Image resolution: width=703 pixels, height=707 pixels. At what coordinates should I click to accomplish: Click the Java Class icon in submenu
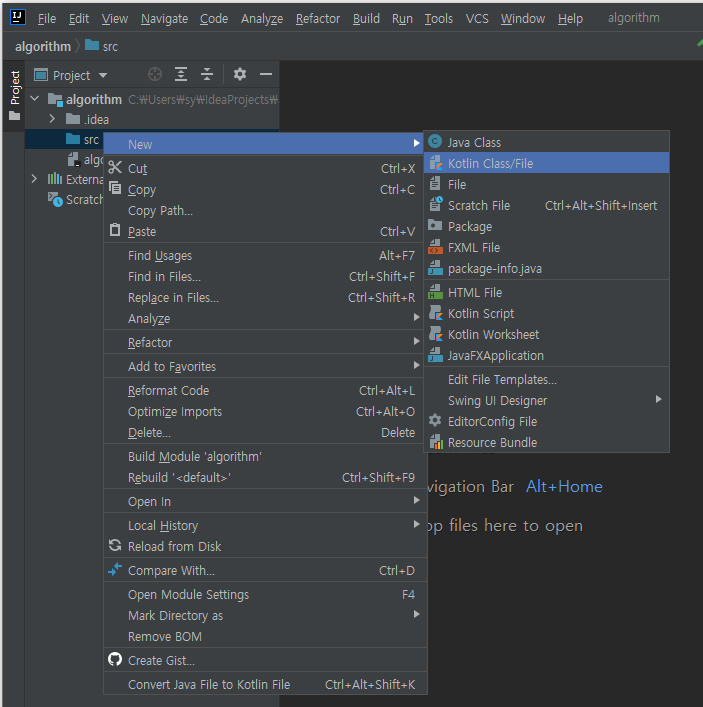435,142
